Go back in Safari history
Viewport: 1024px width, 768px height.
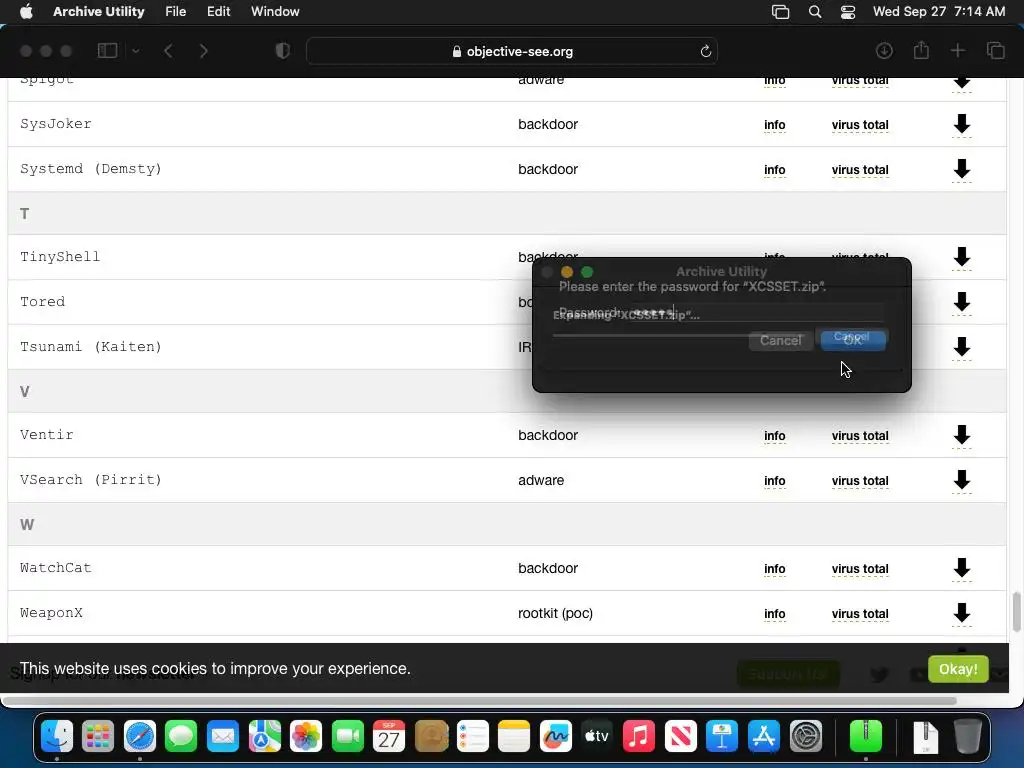pyautogui.click(x=168, y=51)
